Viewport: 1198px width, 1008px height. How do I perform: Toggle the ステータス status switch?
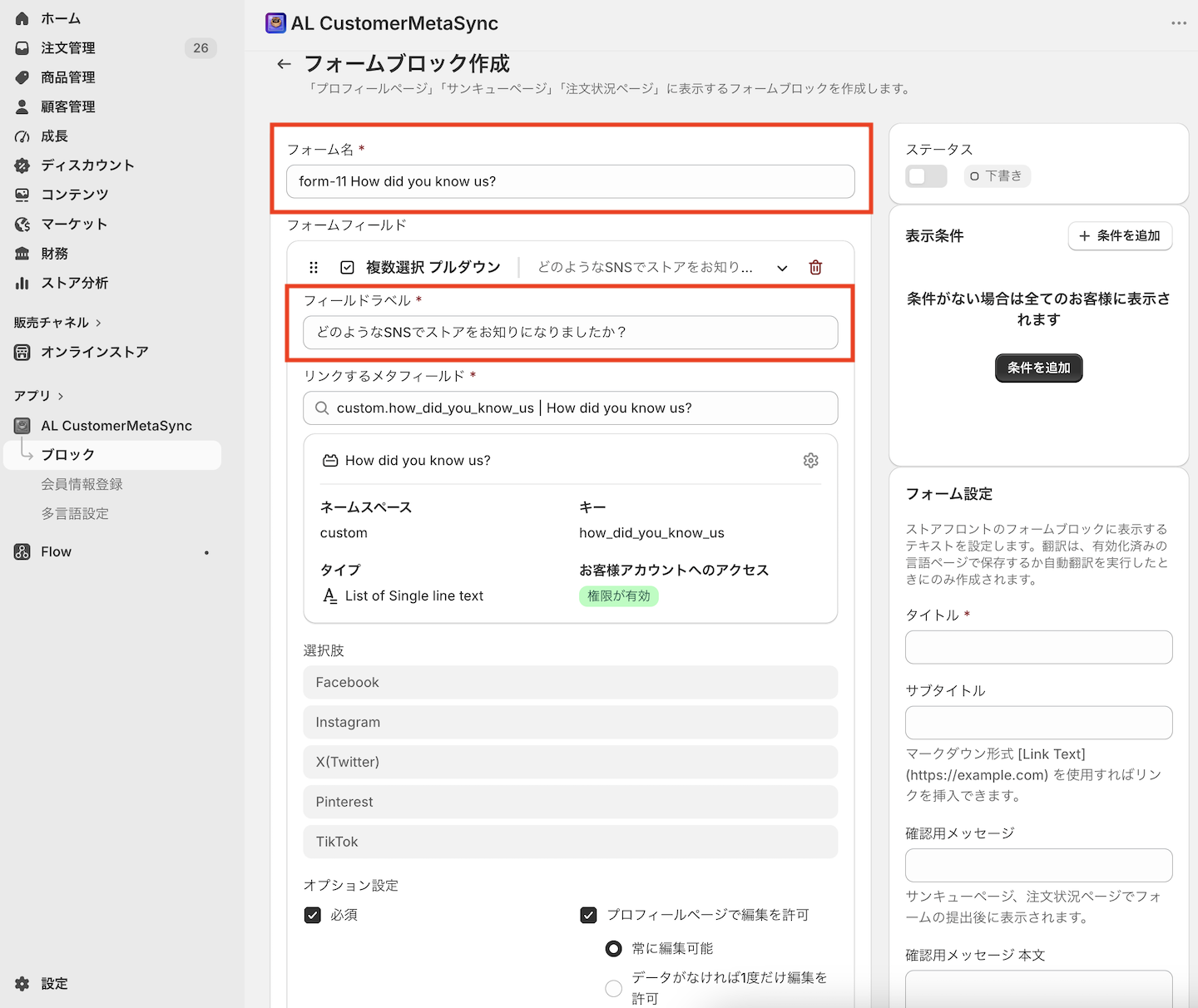(926, 176)
